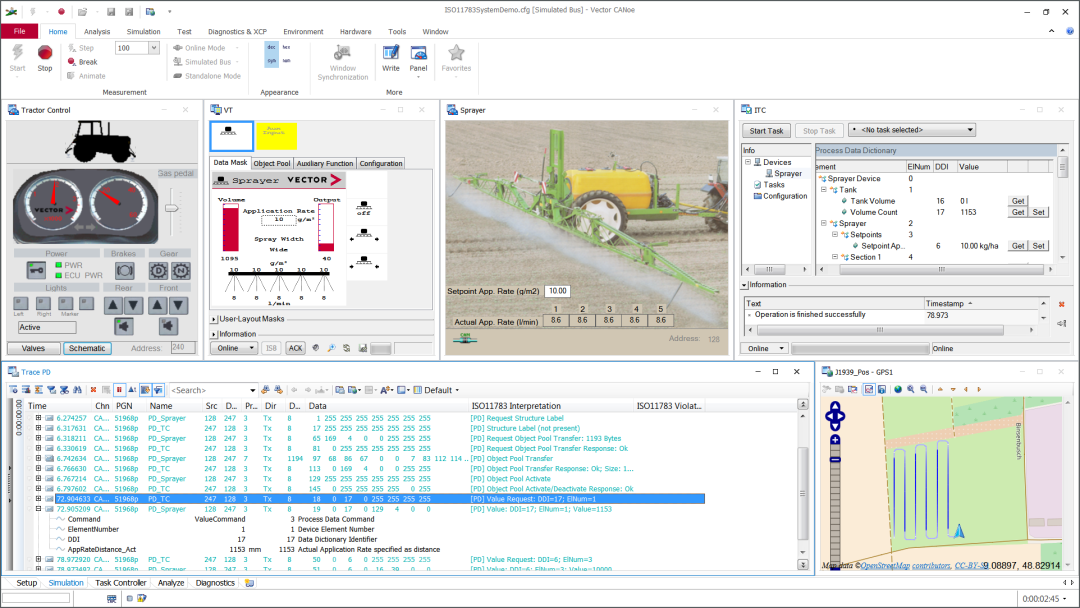Click the Gas pedal slider
This screenshot has height=608, width=1080.
click(172, 208)
